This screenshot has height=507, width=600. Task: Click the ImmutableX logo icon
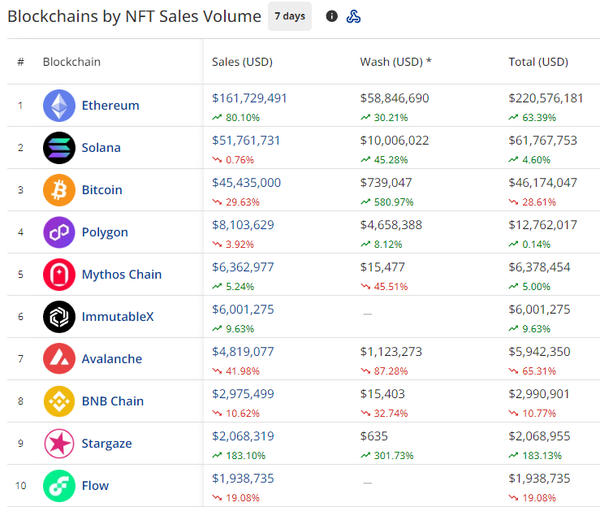[x=59, y=317]
